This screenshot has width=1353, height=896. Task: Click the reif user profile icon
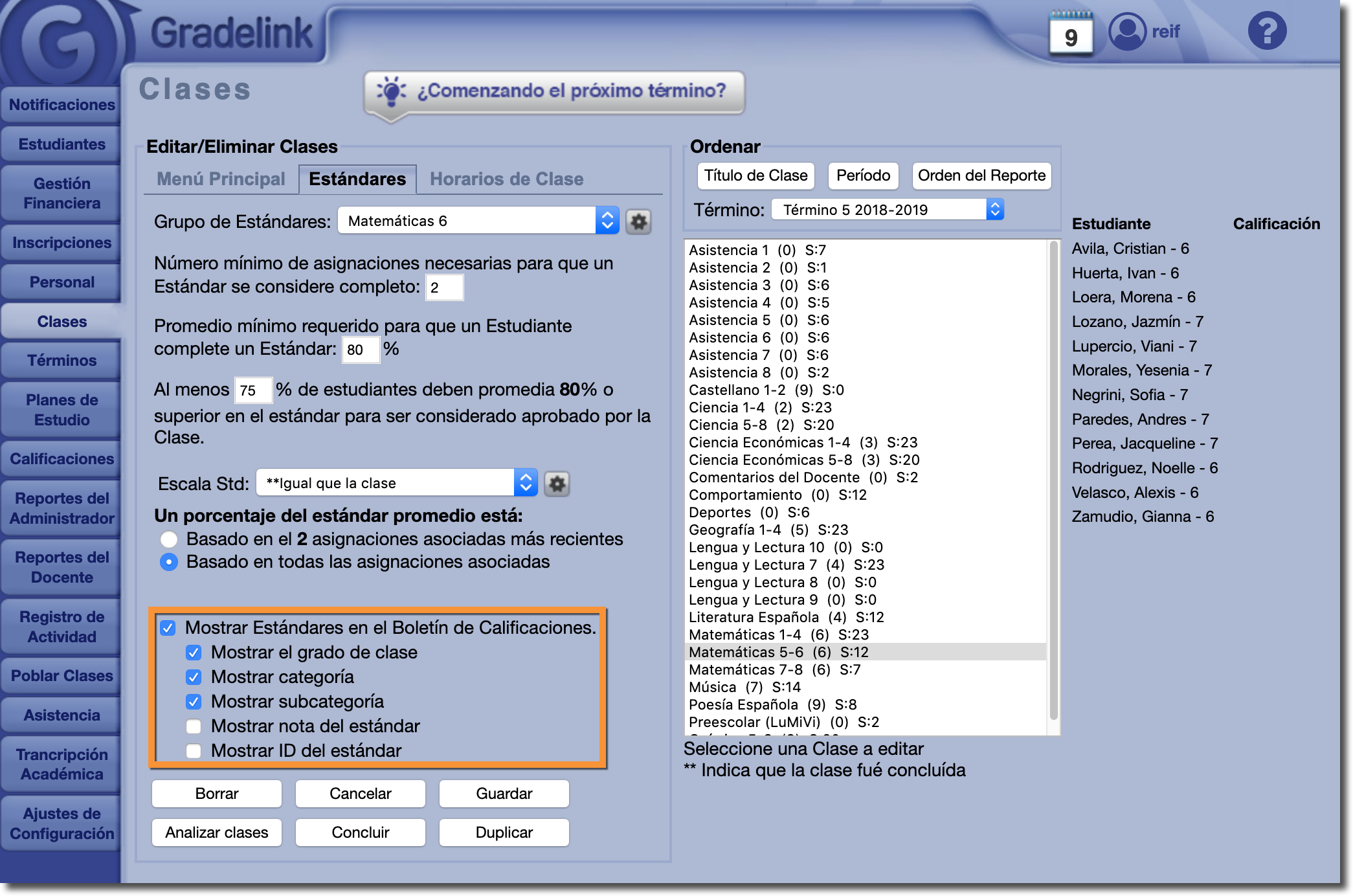click(1127, 31)
